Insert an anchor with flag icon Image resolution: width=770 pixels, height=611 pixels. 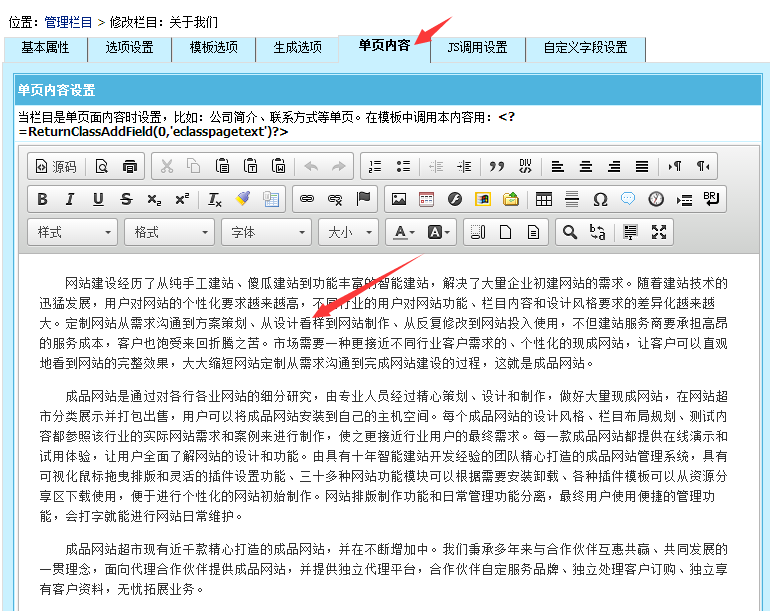pyautogui.click(x=363, y=199)
